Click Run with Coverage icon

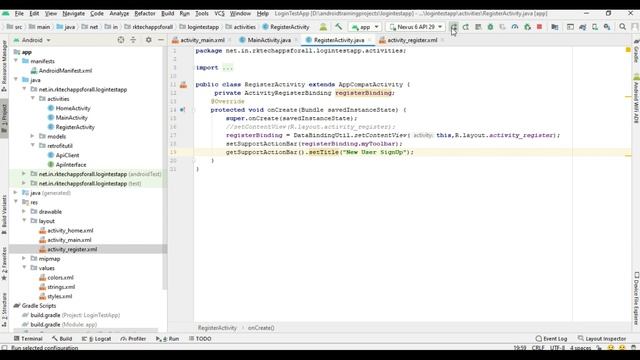click(502, 27)
